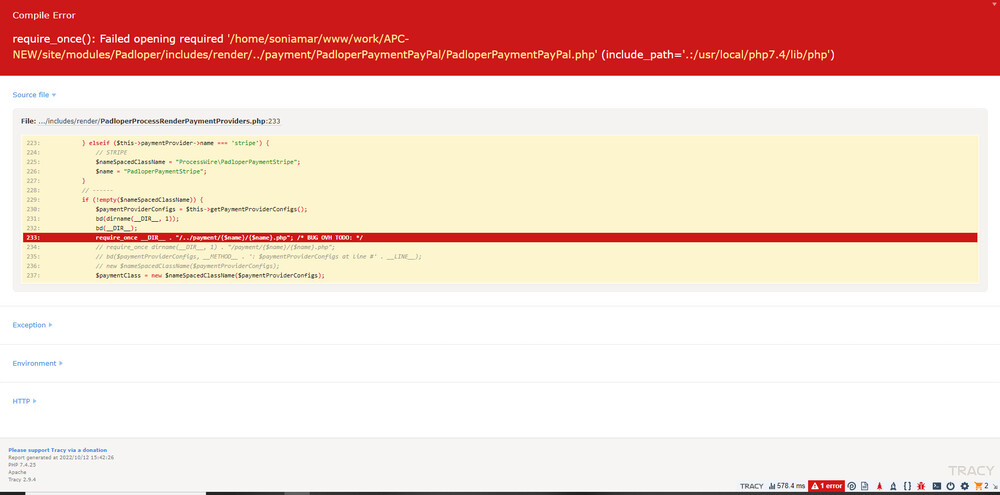Viewport: 1000px width, 495px height.
Task: Open PadloperProcessRenderPaymentProviders.php file link
Action: tap(183, 120)
